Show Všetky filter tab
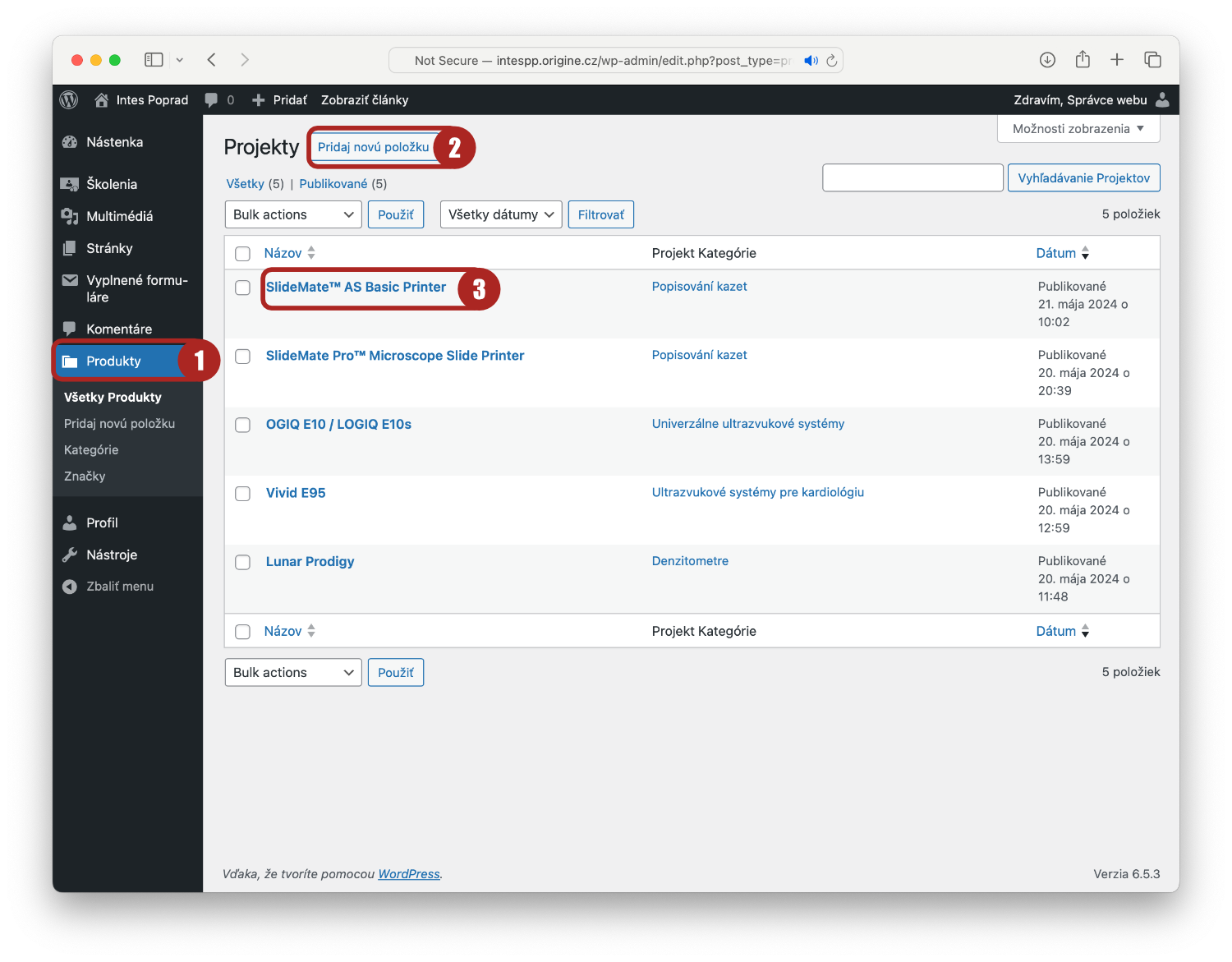The height and width of the screenshot is (962, 1232). [246, 183]
